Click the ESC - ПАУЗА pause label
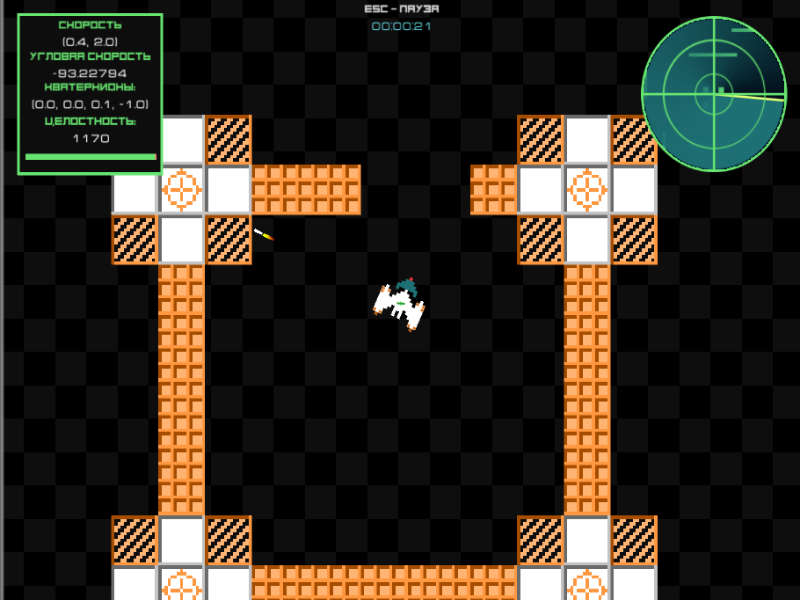 pos(402,9)
